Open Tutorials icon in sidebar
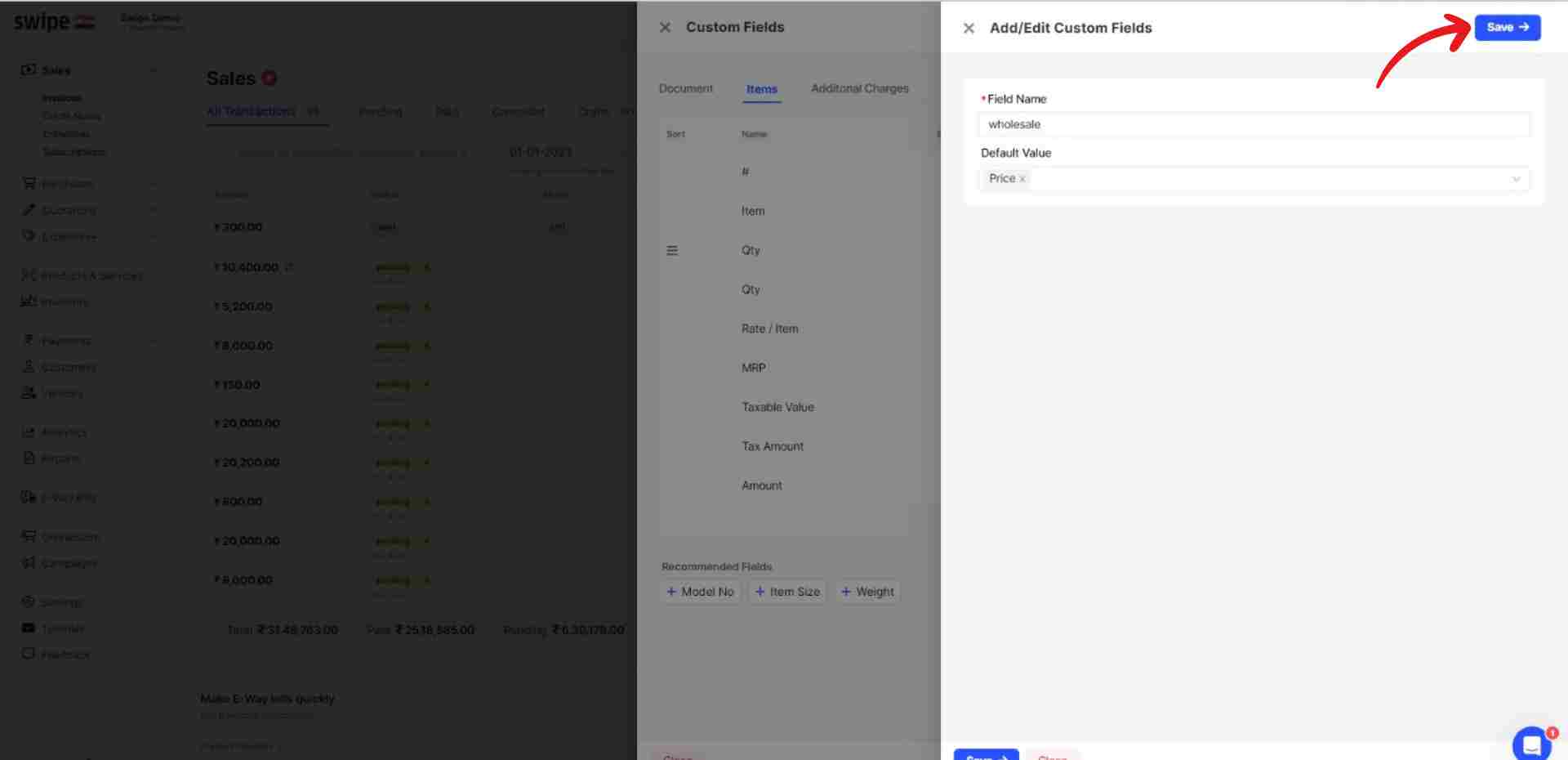This screenshot has height=760, width=1568. point(29,628)
